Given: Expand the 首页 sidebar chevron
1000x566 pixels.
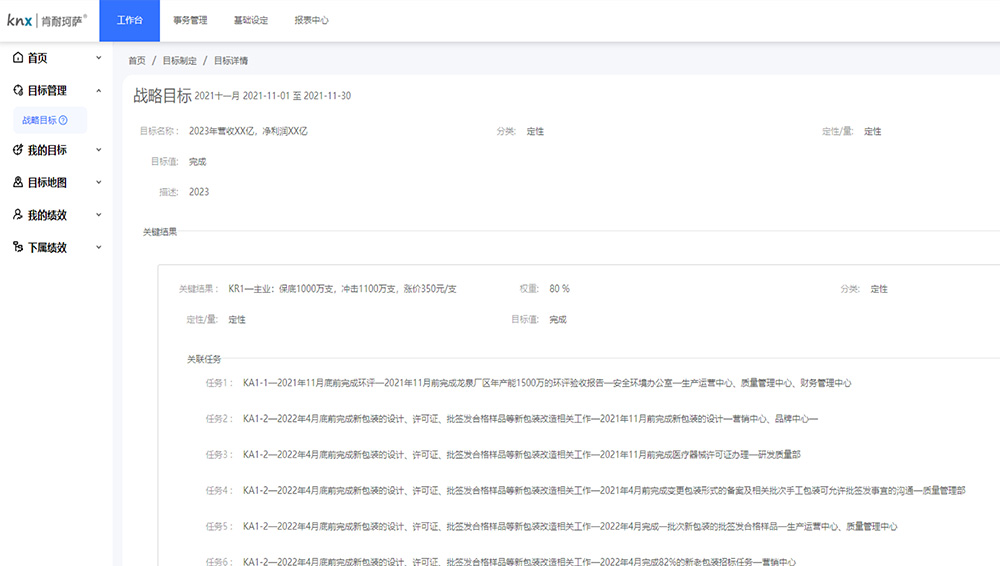Looking at the screenshot, I should tap(99, 57).
